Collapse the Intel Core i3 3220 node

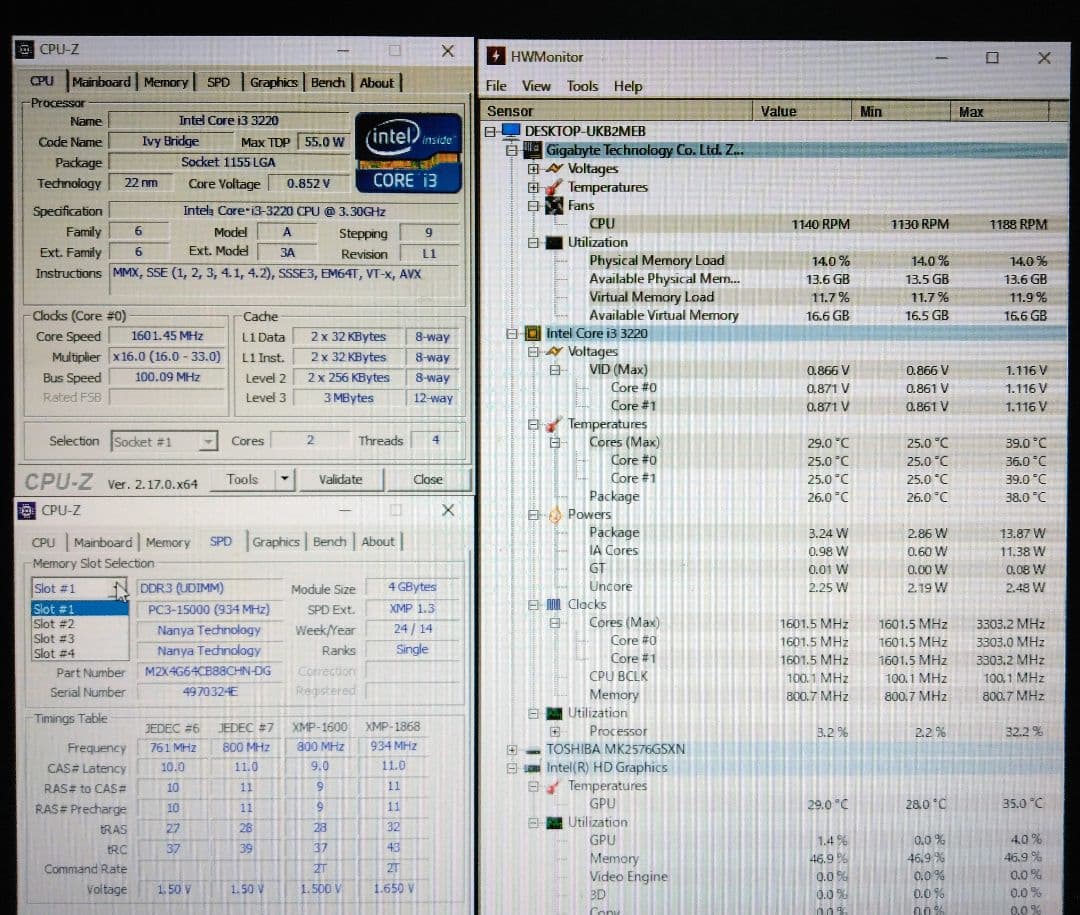coord(512,333)
